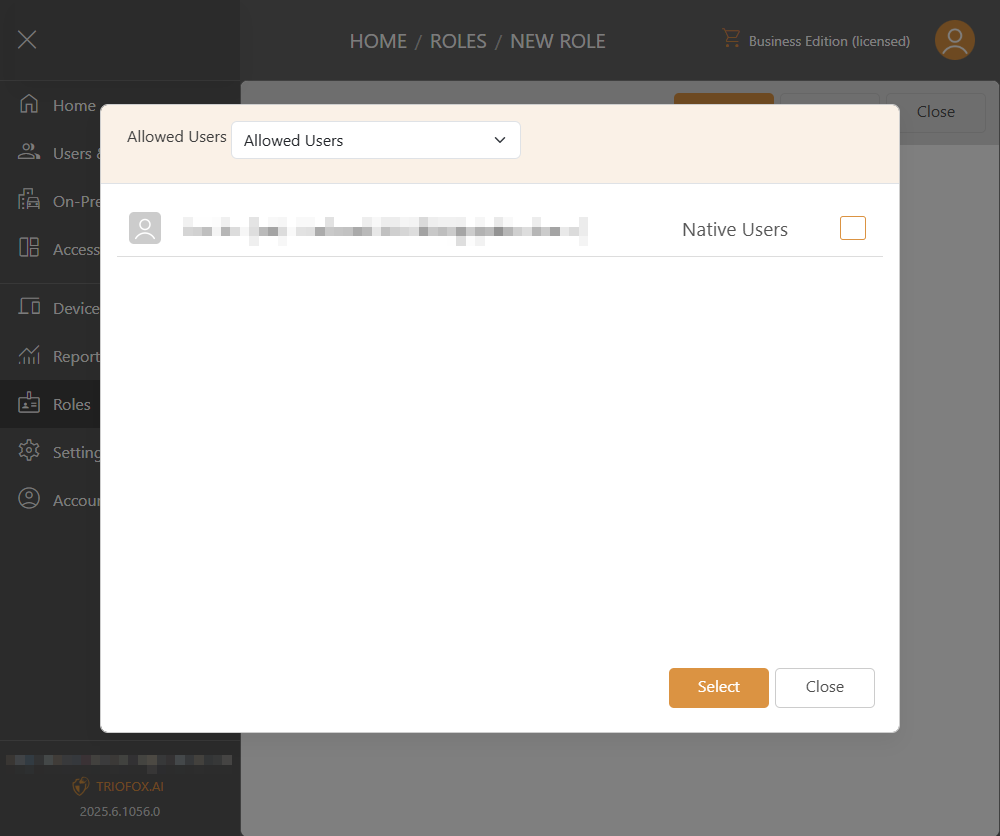The width and height of the screenshot is (1000, 836).
Task: Click the Users icon in the sidebar
Action: [x=29, y=152]
